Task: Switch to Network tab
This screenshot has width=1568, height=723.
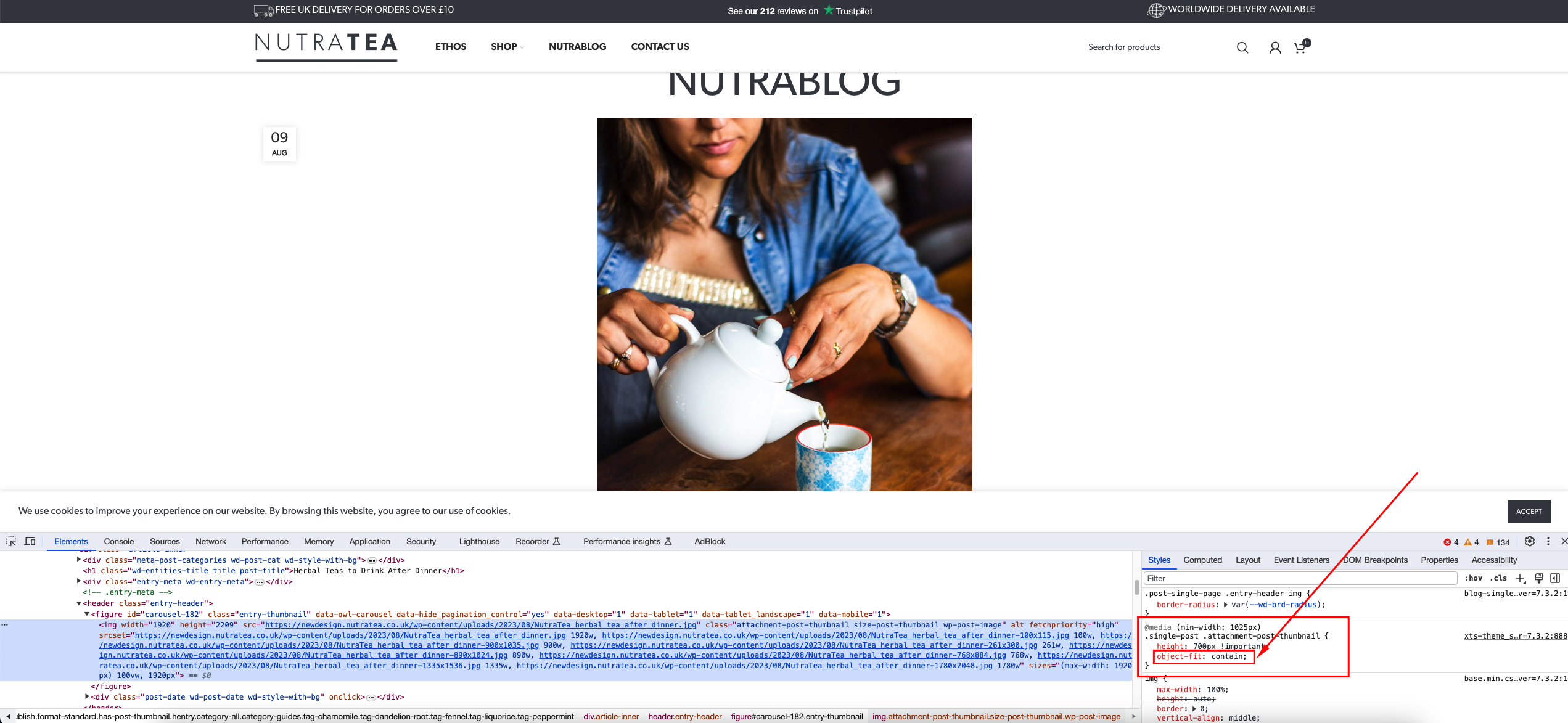Action: [x=211, y=542]
